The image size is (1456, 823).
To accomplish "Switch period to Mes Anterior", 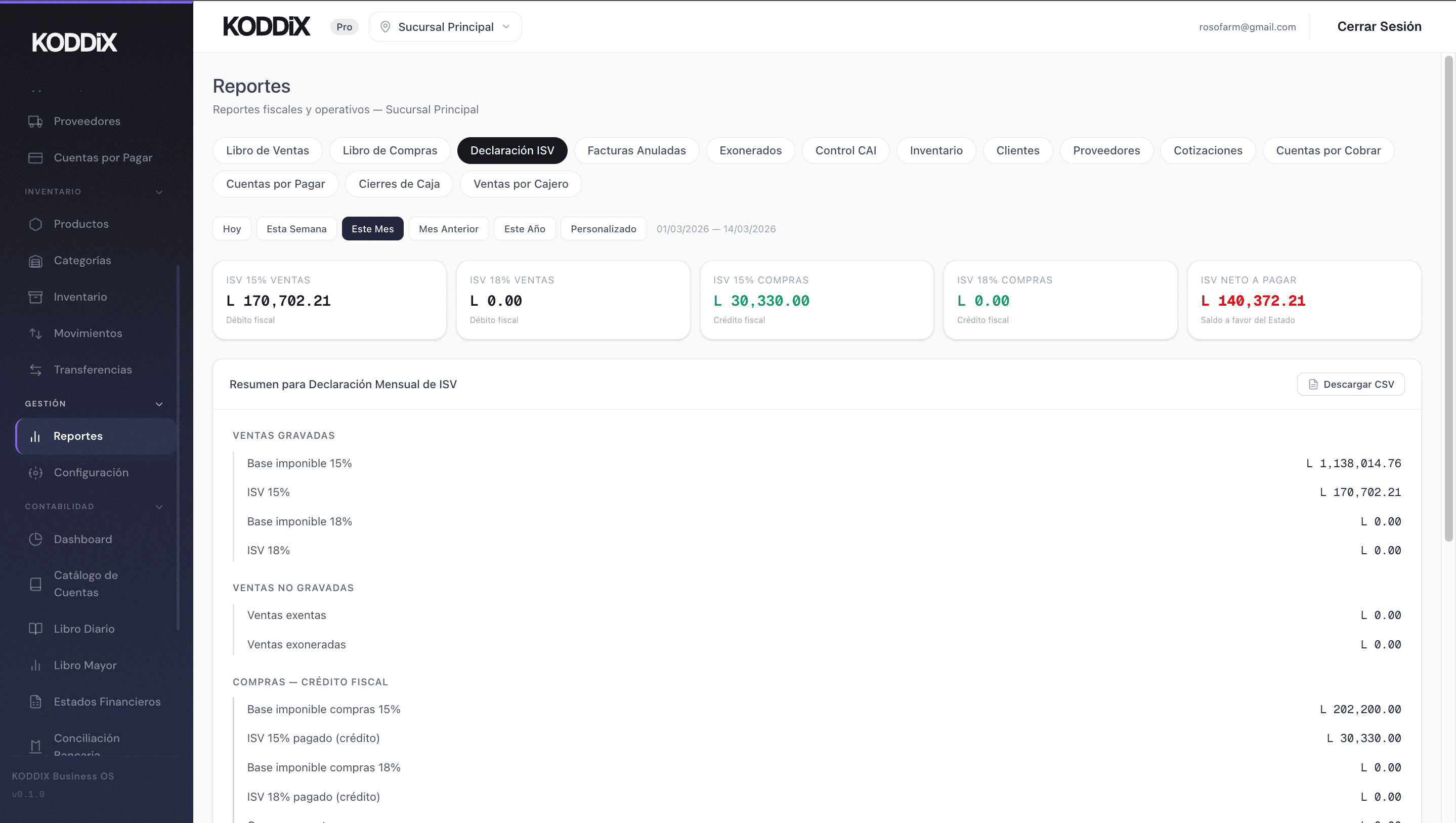I will pyautogui.click(x=448, y=228).
